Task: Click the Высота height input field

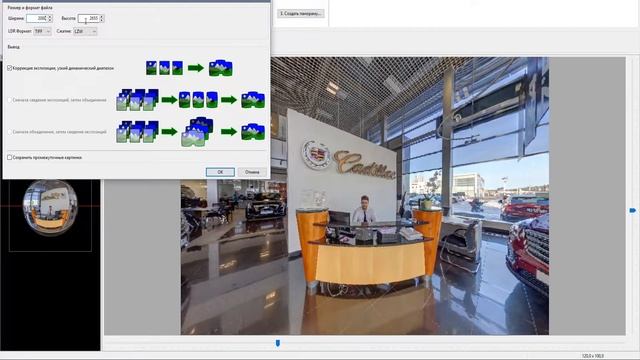Action: click(x=89, y=18)
